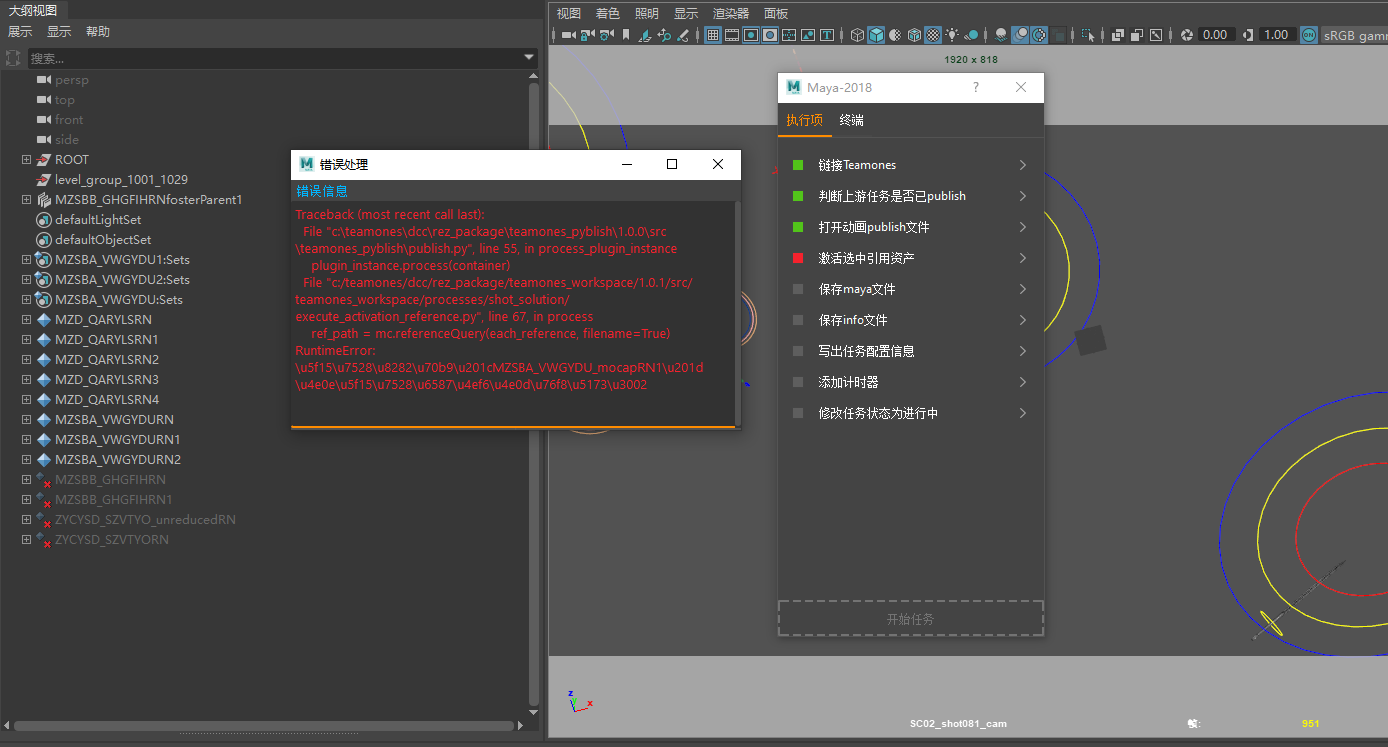
Task: Click the use all lights bulb icon
Action: (x=952, y=35)
